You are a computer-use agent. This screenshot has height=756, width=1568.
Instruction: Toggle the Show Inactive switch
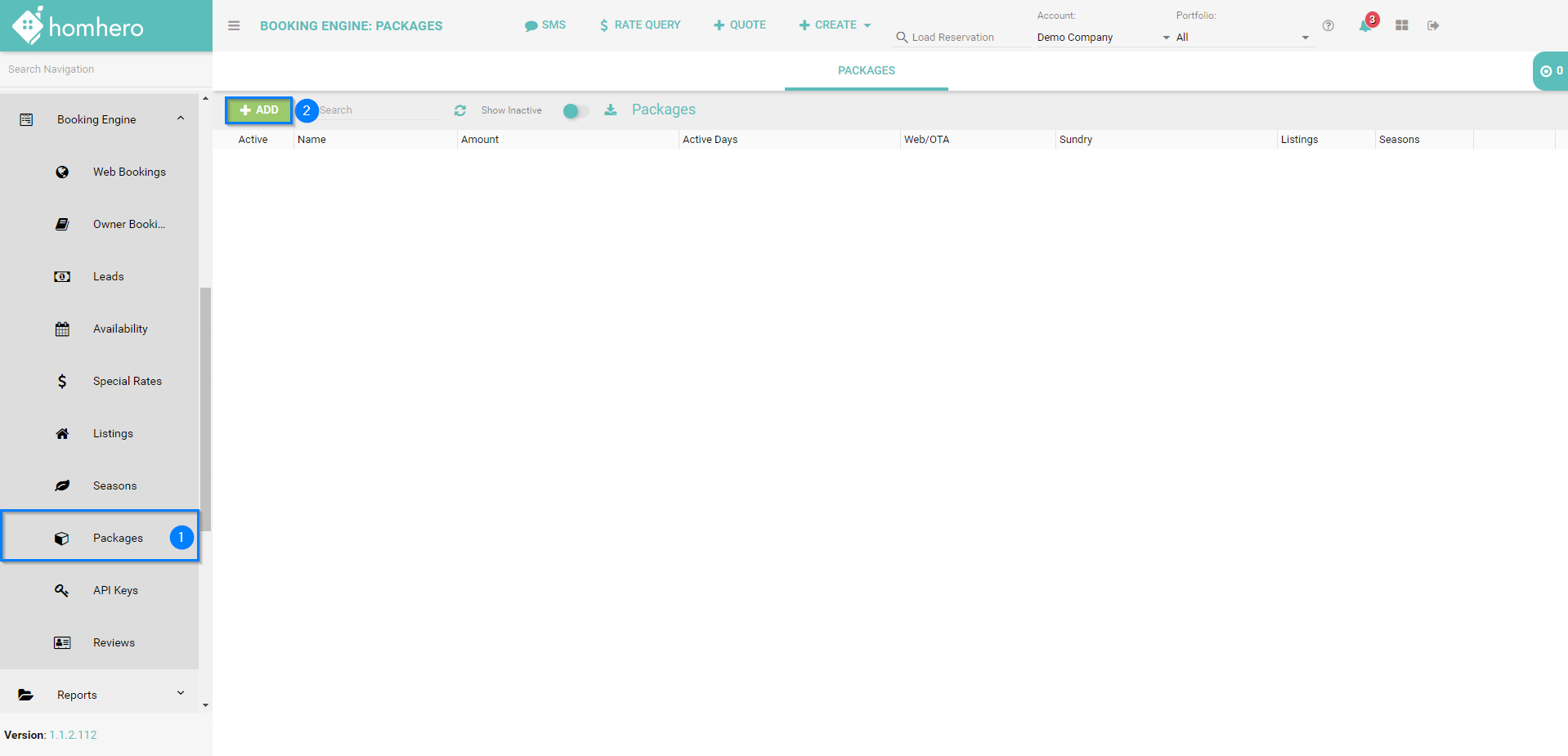pyautogui.click(x=576, y=111)
